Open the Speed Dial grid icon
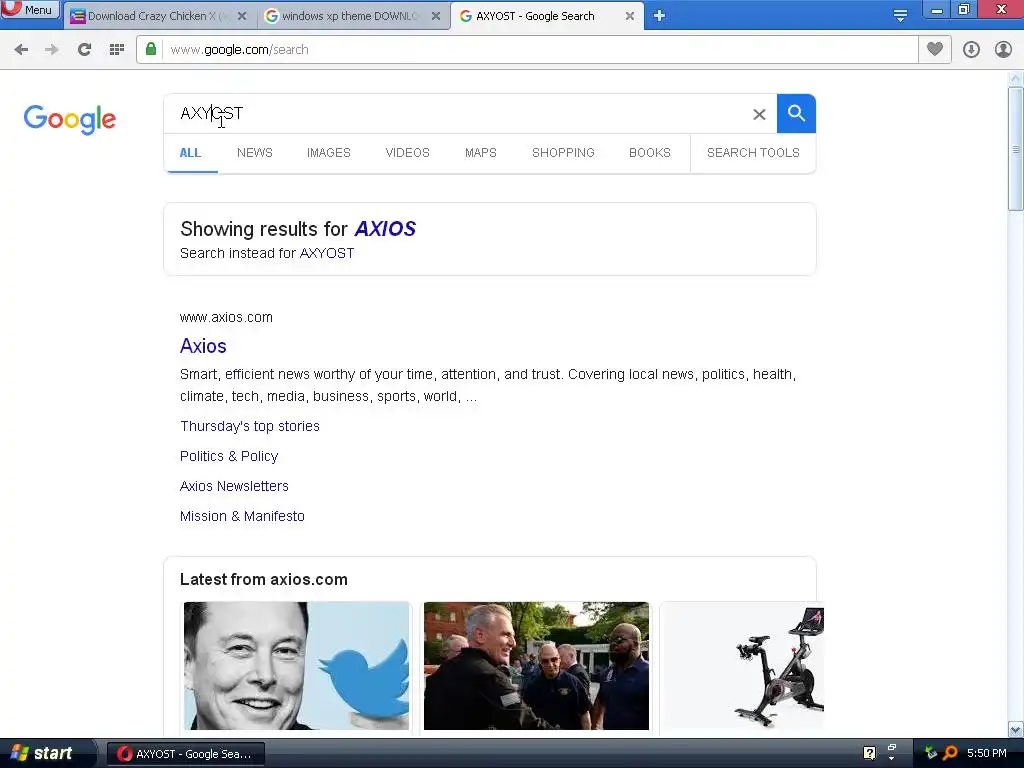The height and width of the screenshot is (768, 1024). pyautogui.click(x=117, y=50)
